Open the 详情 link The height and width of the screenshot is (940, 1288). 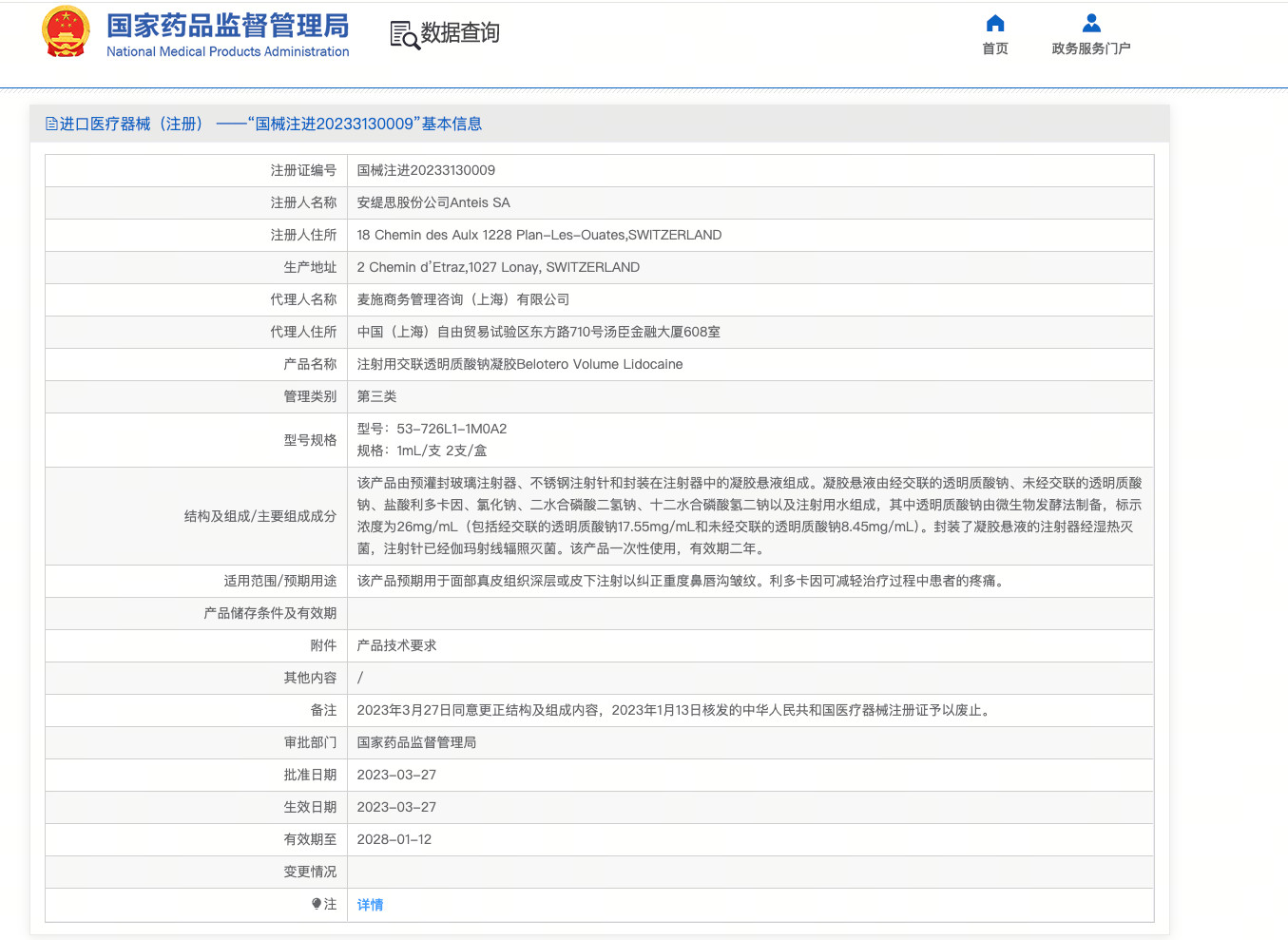point(370,905)
